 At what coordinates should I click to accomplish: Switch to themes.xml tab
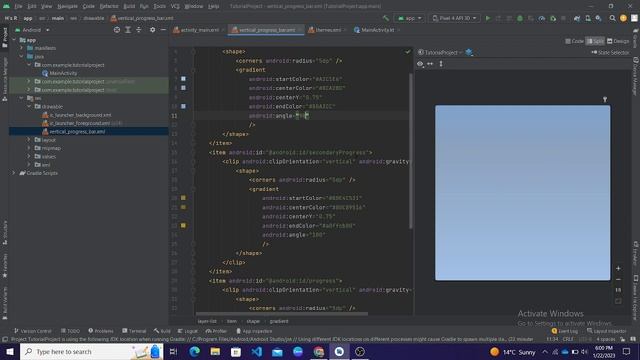(x=327, y=30)
